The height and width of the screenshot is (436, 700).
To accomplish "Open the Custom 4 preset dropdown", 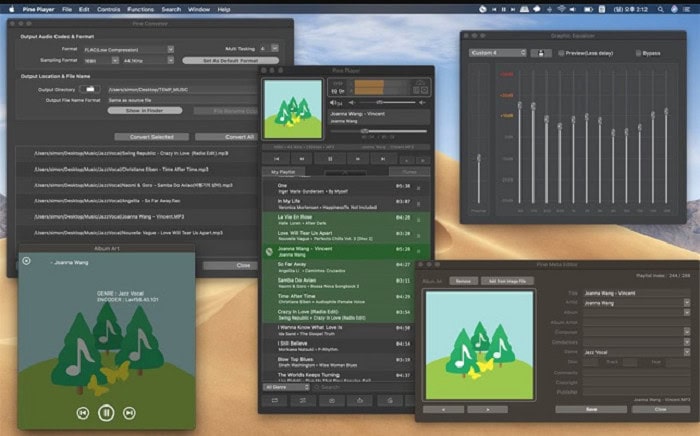I will [x=497, y=53].
